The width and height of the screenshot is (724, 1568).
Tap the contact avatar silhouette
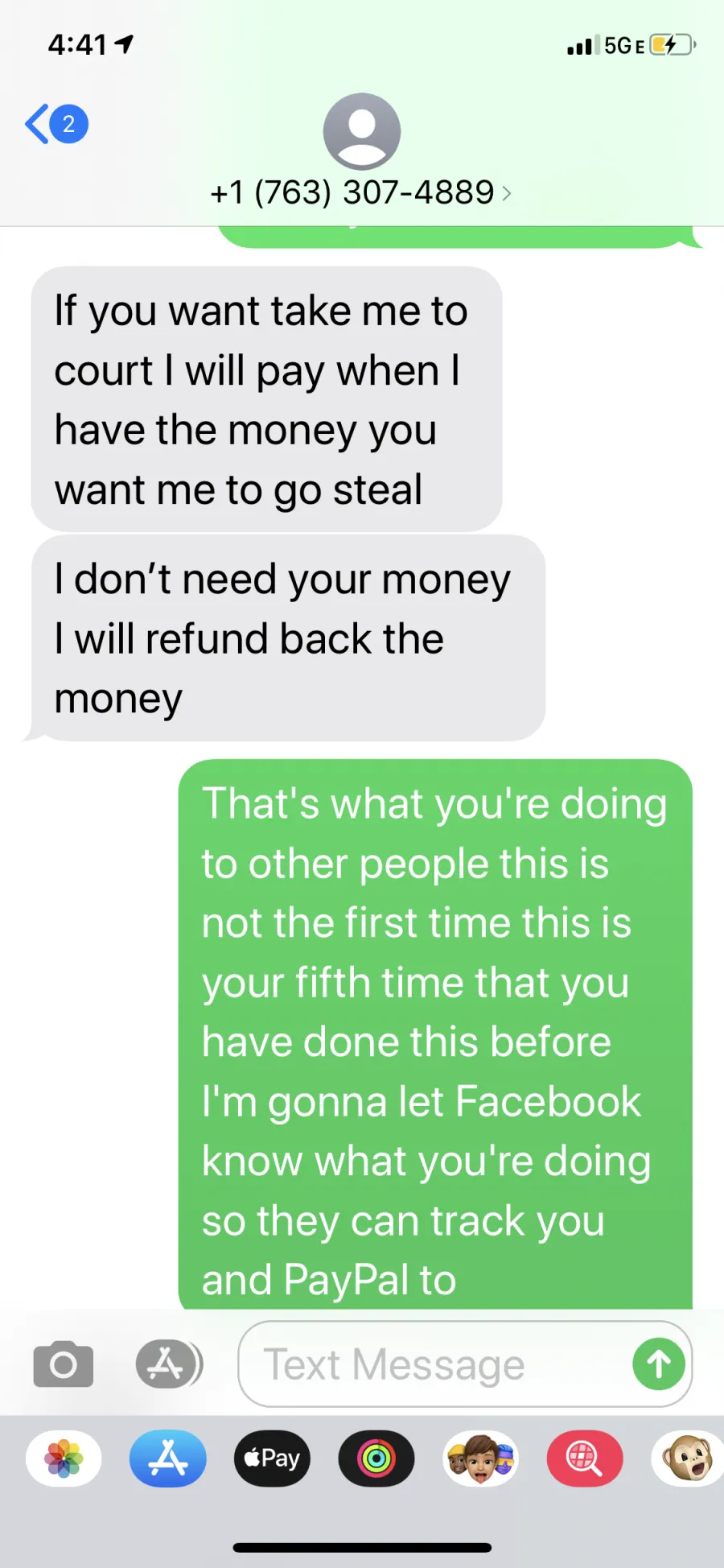pos(362,131)
